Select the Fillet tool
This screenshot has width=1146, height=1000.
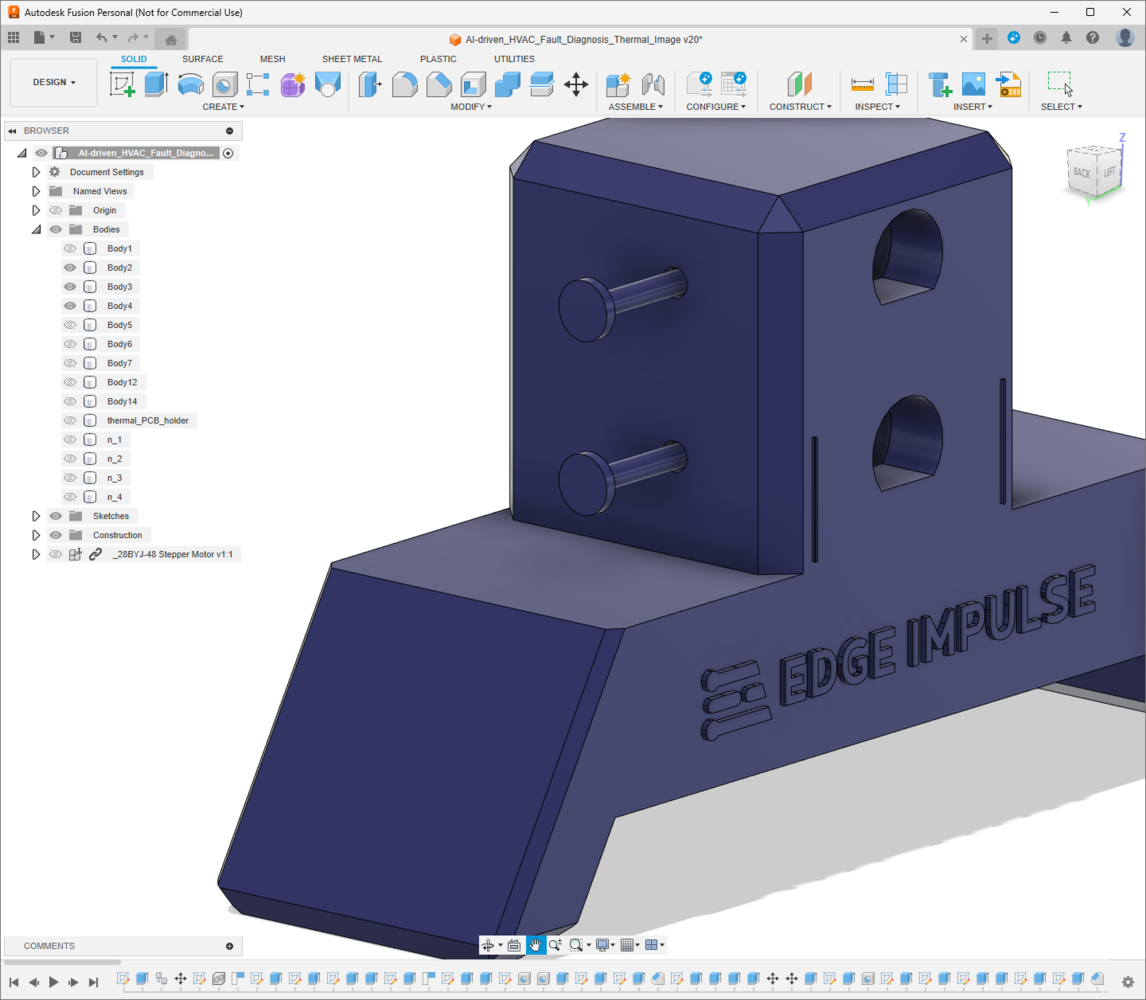point(404,84)
